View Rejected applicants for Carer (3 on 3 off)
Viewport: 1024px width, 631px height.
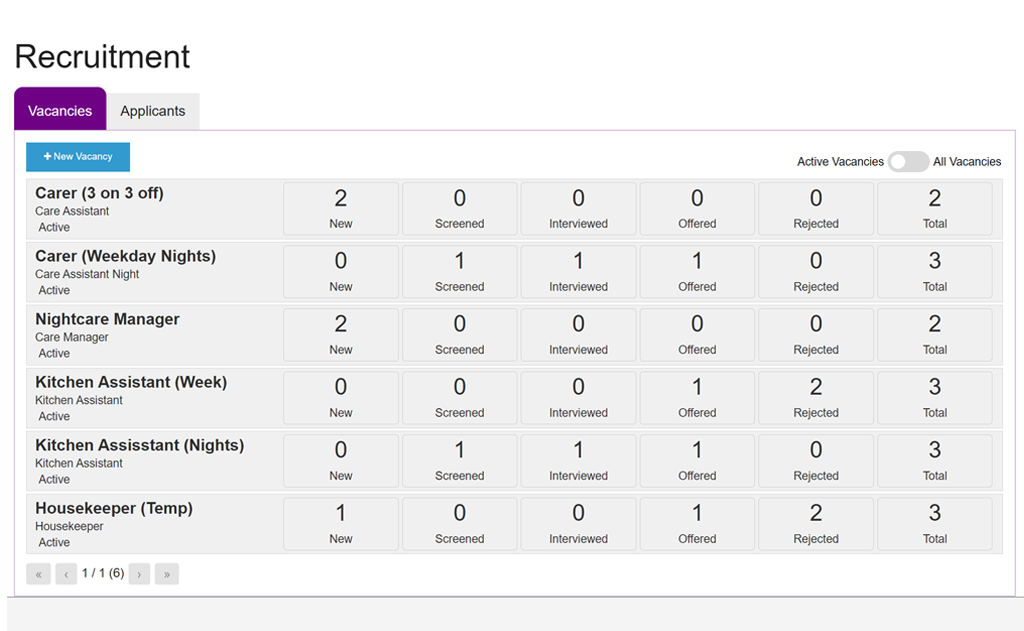[816, 209]
